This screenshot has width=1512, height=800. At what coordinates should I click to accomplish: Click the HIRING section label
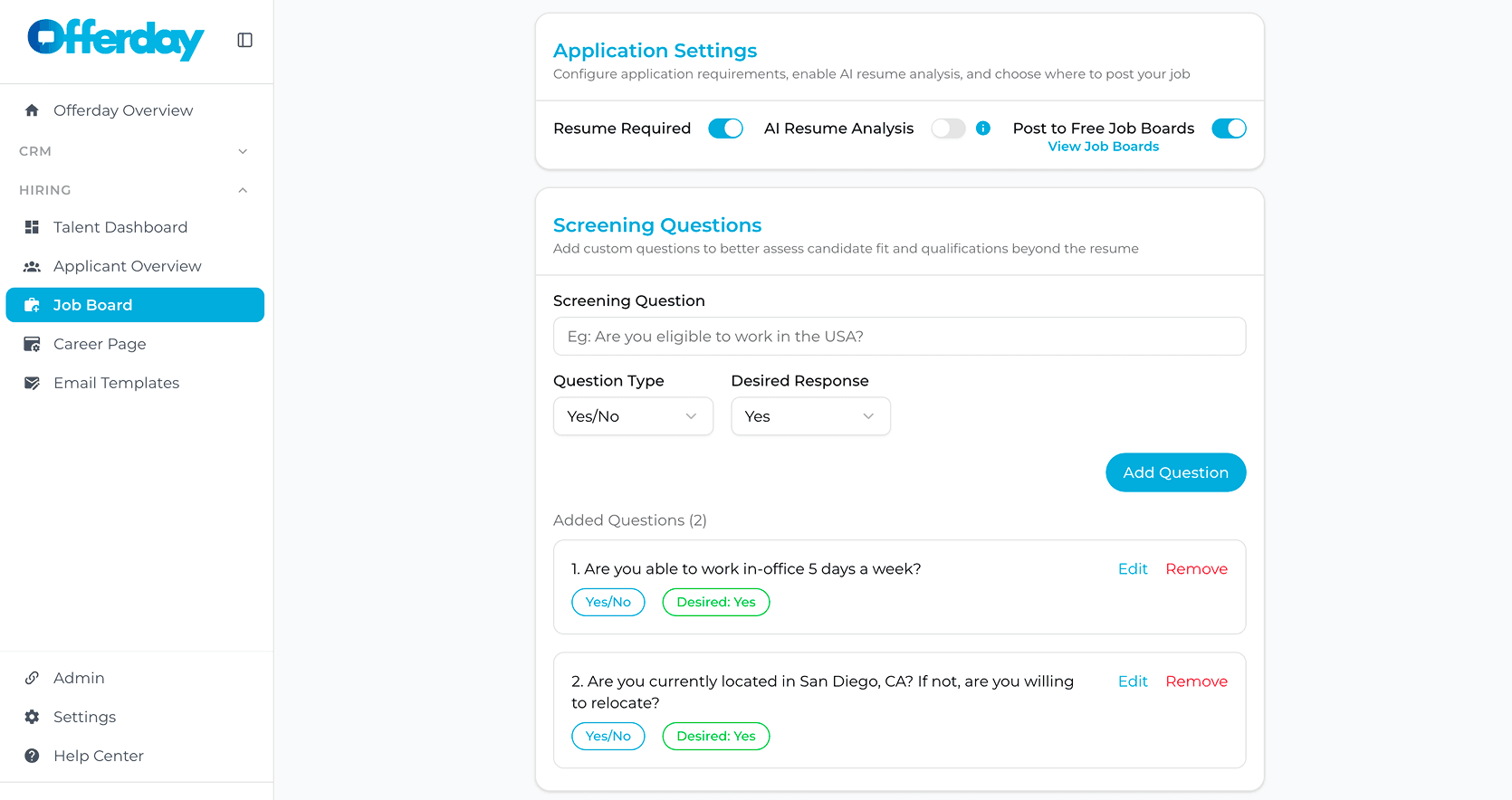pyautogui.click(x=44, y=190)
